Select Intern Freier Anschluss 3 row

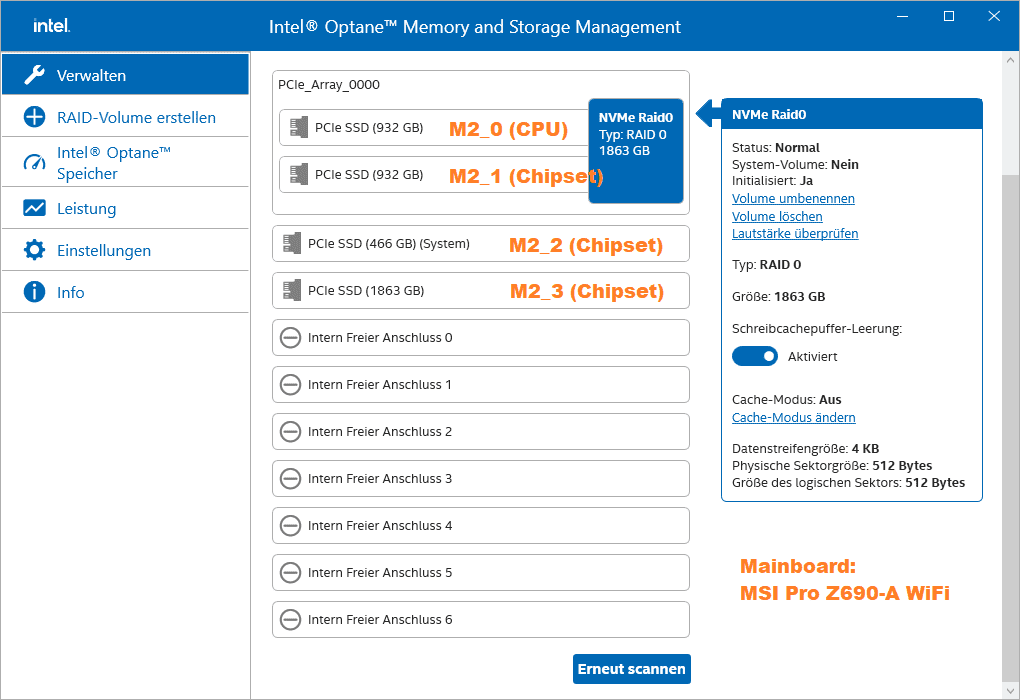(x=481, y=479)
